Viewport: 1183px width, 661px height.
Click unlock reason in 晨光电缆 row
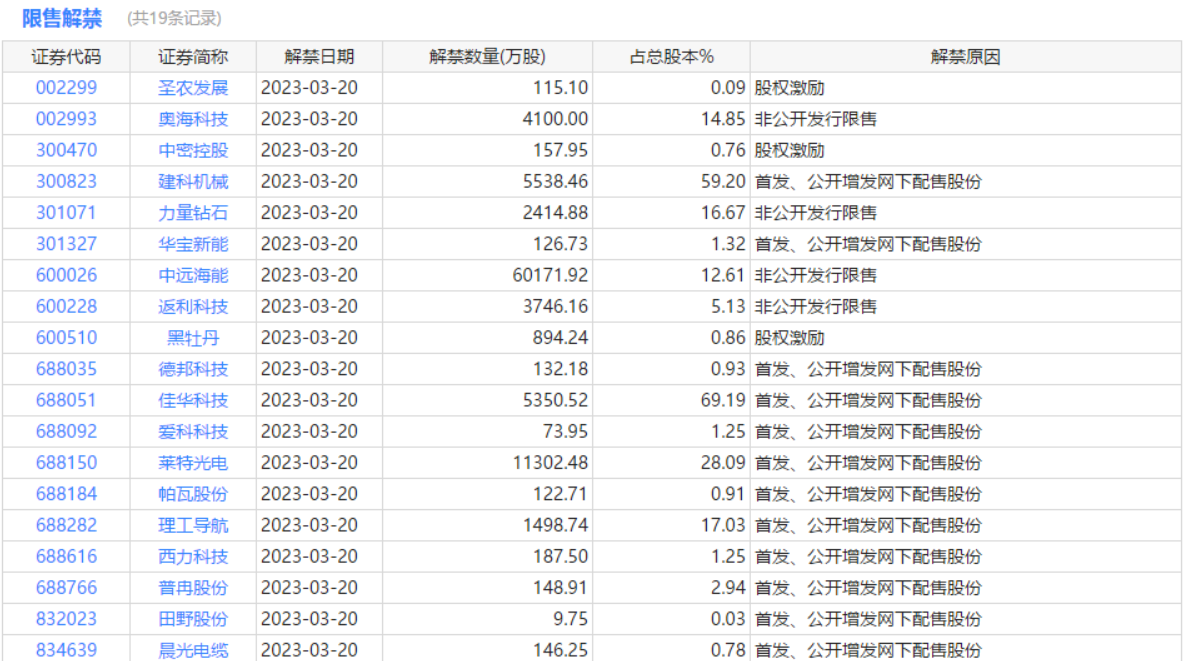coord(868,650)
